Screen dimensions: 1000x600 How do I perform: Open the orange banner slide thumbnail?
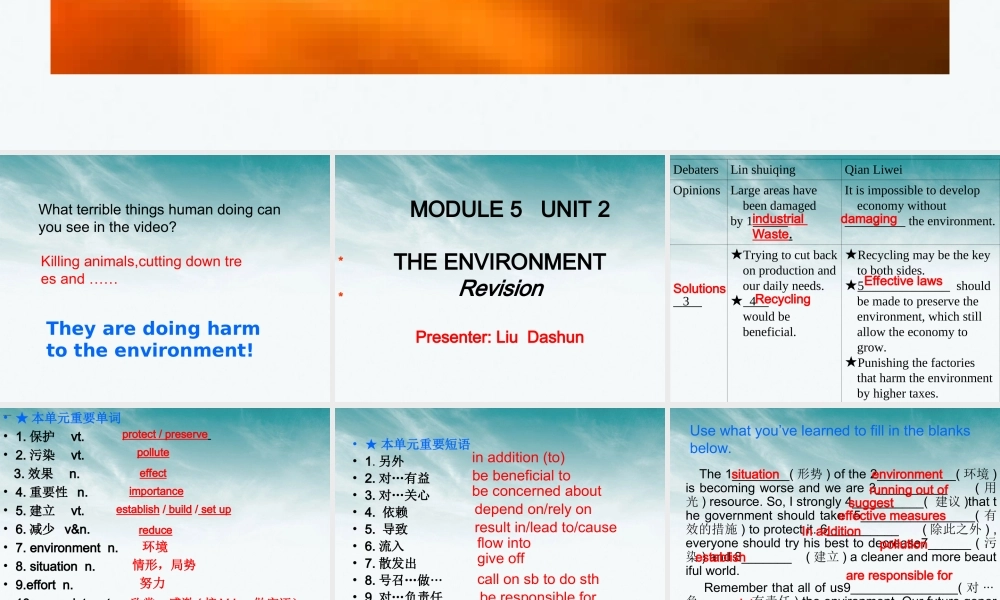[x=499, y=37]
